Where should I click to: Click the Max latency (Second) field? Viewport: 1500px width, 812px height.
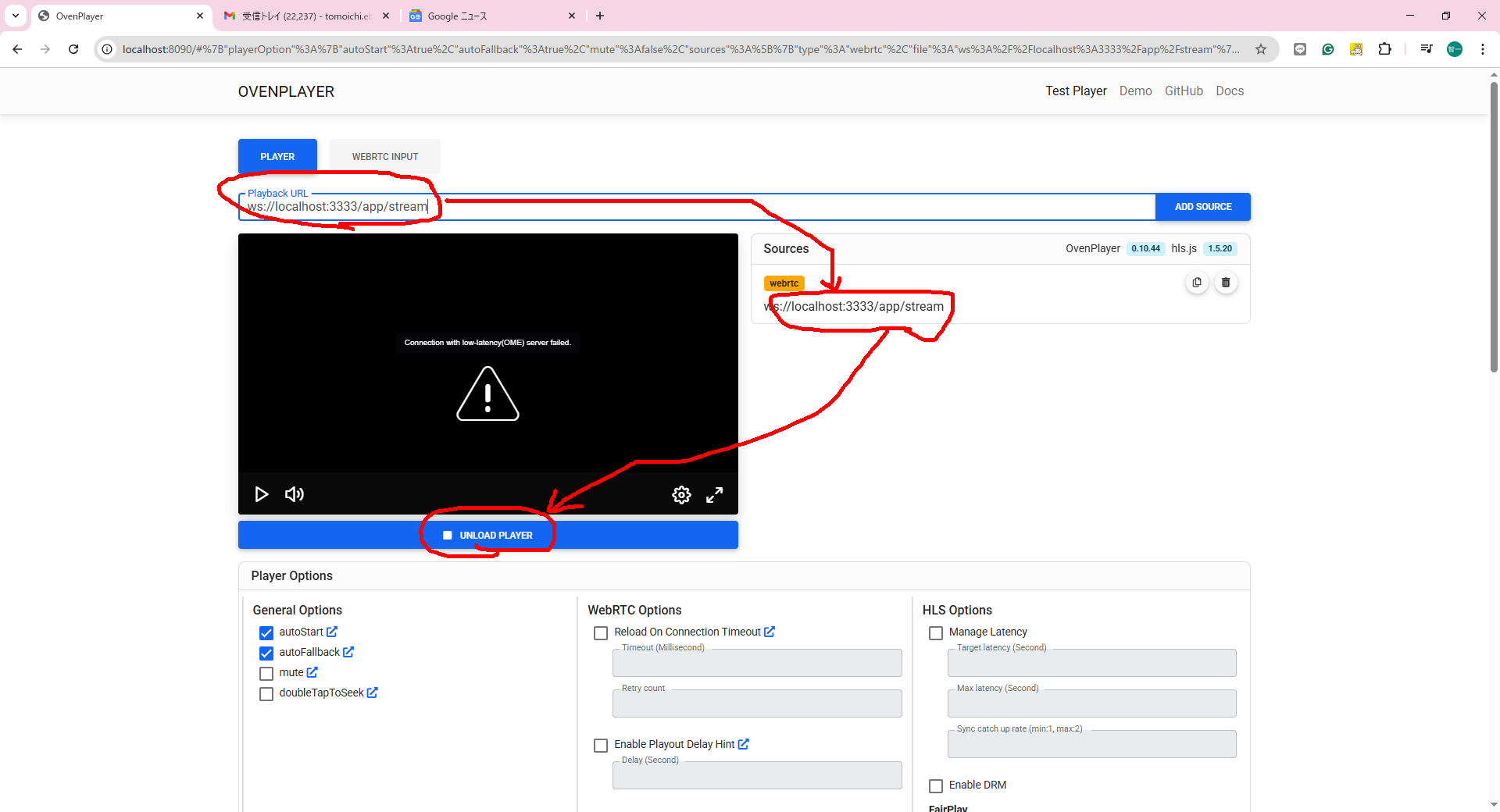point(1092,703)
